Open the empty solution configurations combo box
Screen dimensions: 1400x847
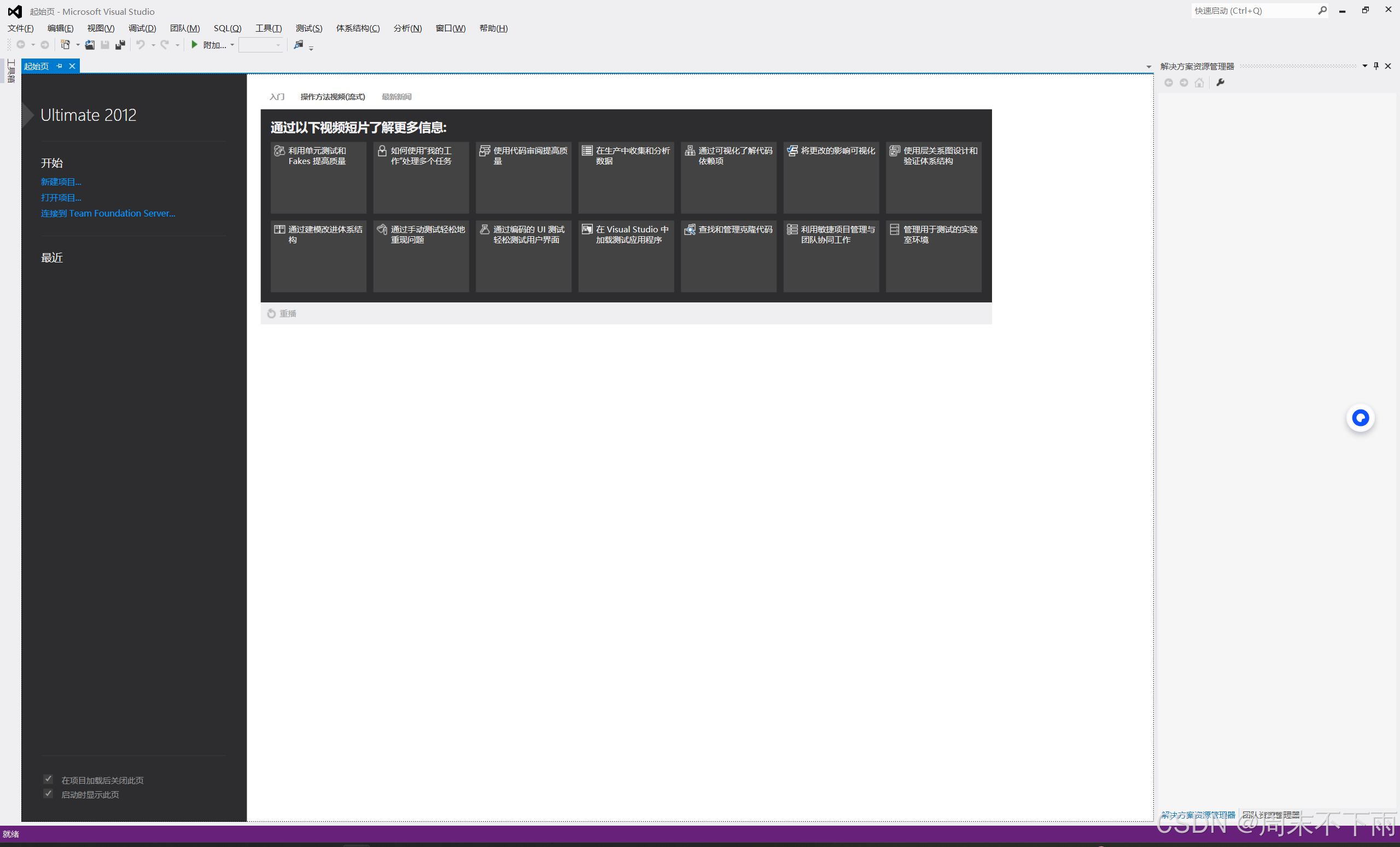point(261,45)
